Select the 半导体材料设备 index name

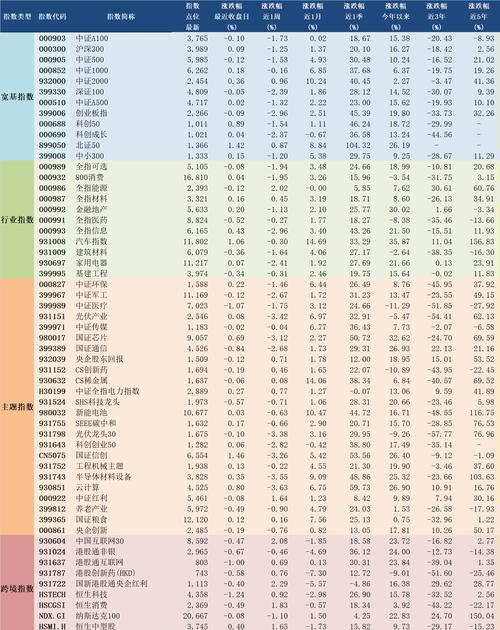pos(104,477)
